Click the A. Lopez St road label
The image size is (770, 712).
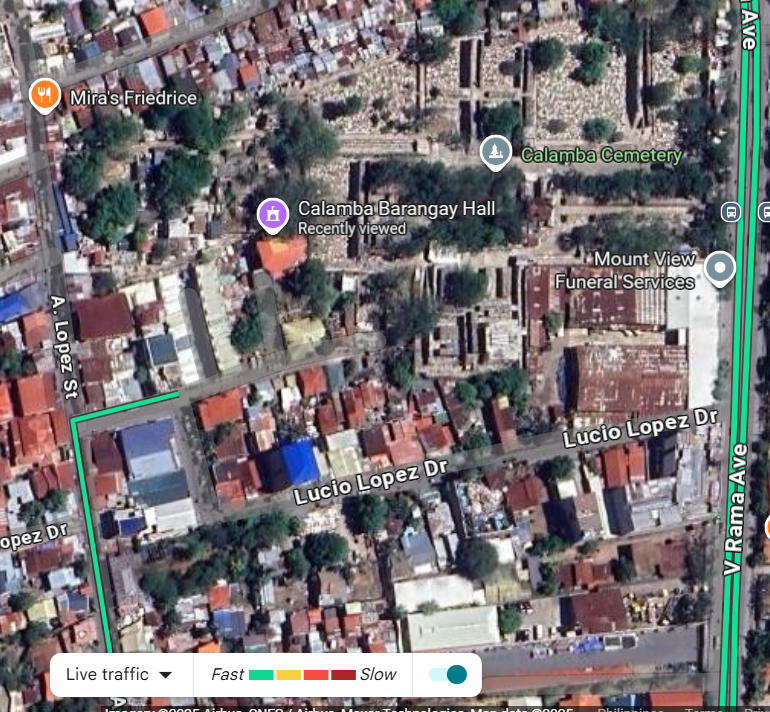point(65,347)
